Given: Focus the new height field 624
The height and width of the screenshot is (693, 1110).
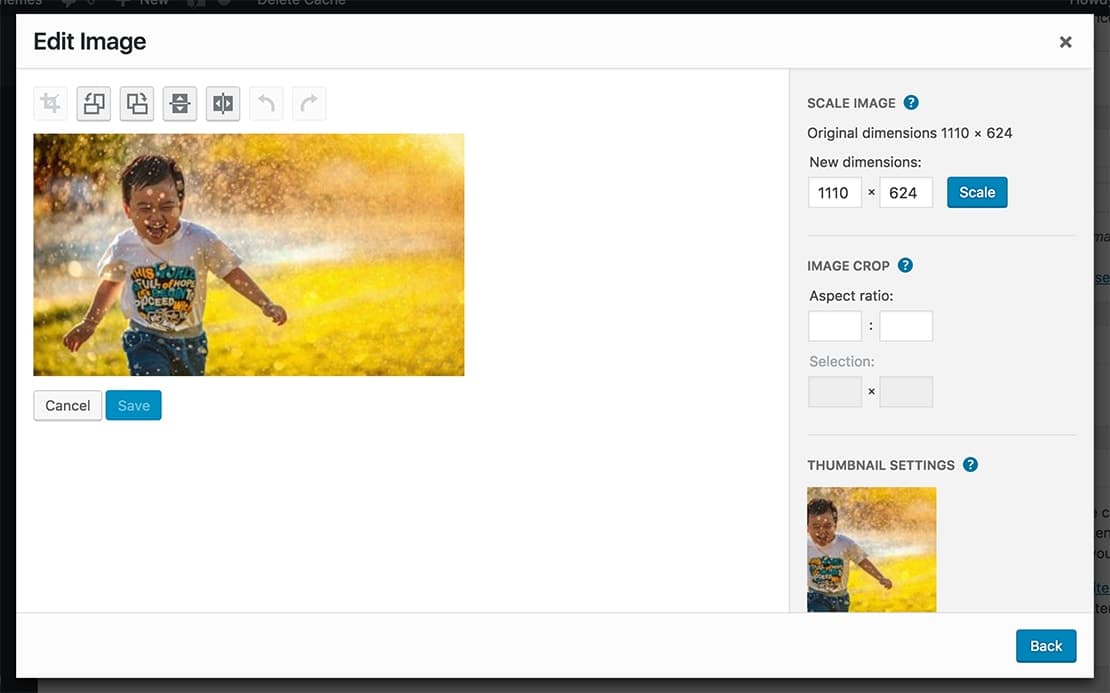Looking at the screenshot, I should click(x=906, y=193).
